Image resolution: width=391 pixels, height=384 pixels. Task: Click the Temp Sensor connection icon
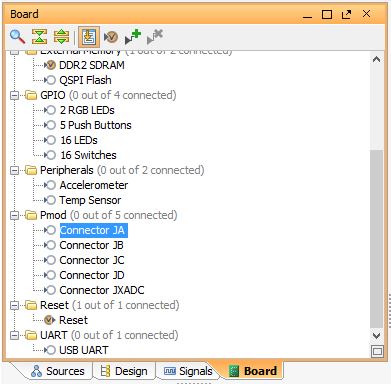50,200
